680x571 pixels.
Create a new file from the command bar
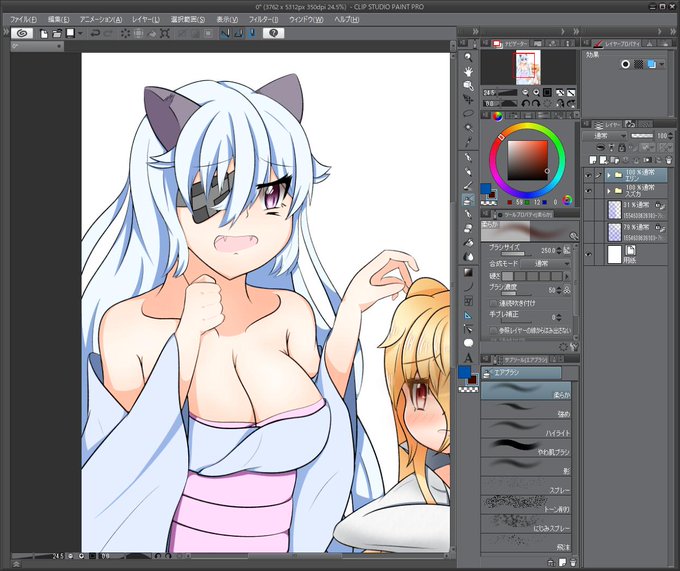[x=43, y=33]
